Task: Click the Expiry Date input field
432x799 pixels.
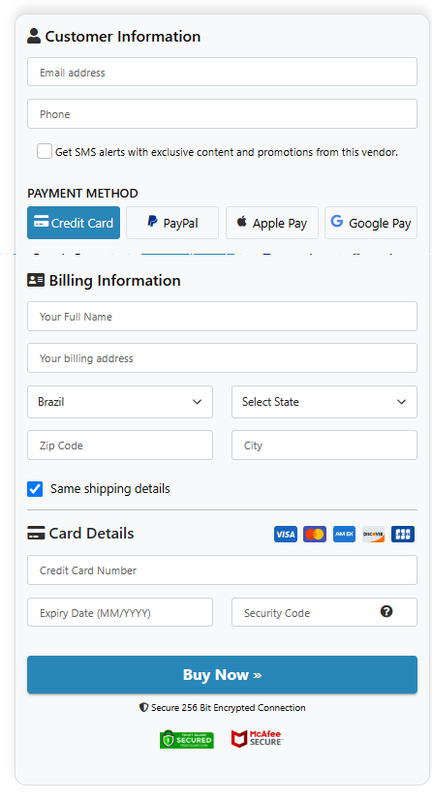Action: click(120, 612)
